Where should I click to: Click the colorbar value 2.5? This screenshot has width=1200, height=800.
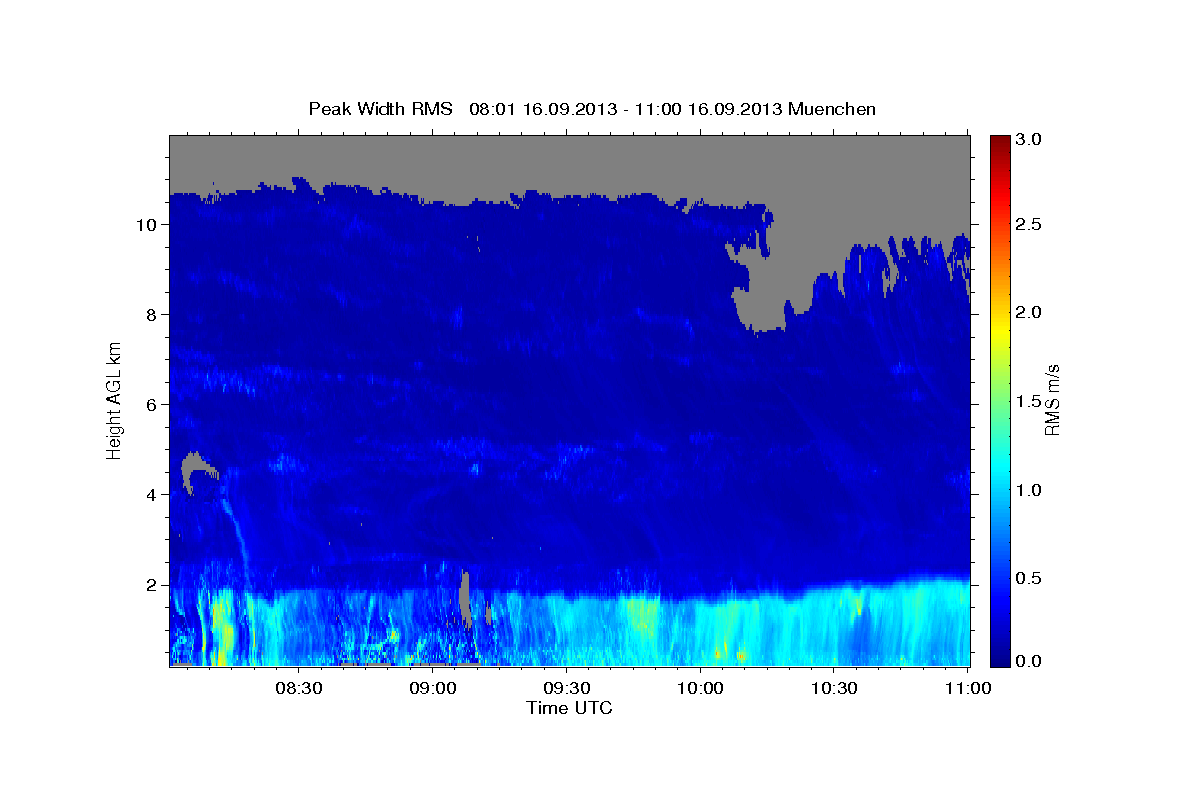pyautogui.click(x=1031, y=224)
